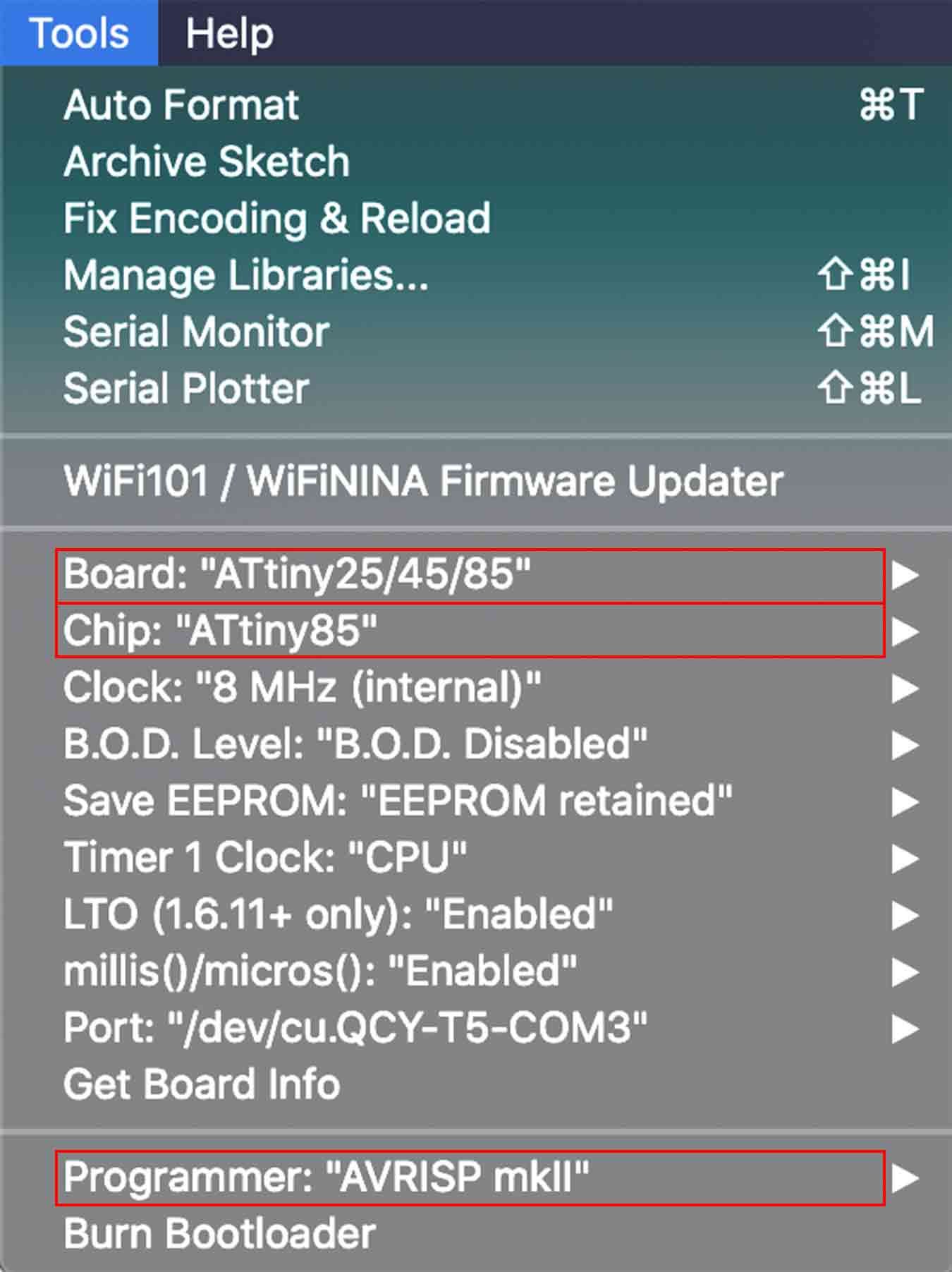Click Get Board Info
The image size is (952, 1272).
pyautogui.click(x=202, y=1084)
